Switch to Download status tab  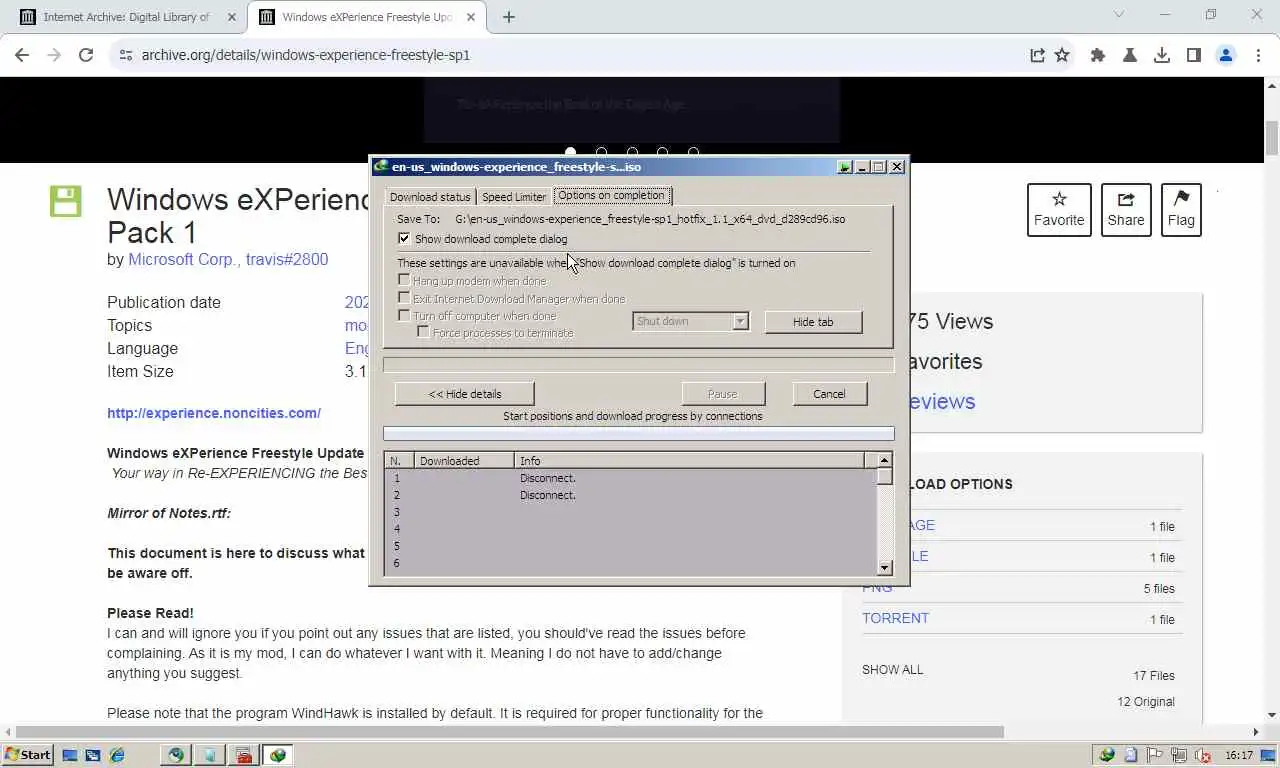[x=430, y=197]
